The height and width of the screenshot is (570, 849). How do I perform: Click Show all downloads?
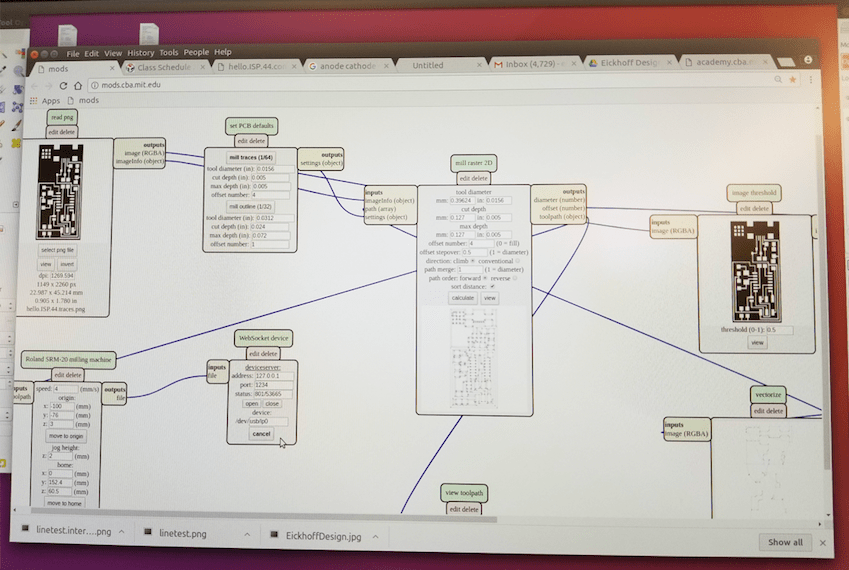point(785,542)
